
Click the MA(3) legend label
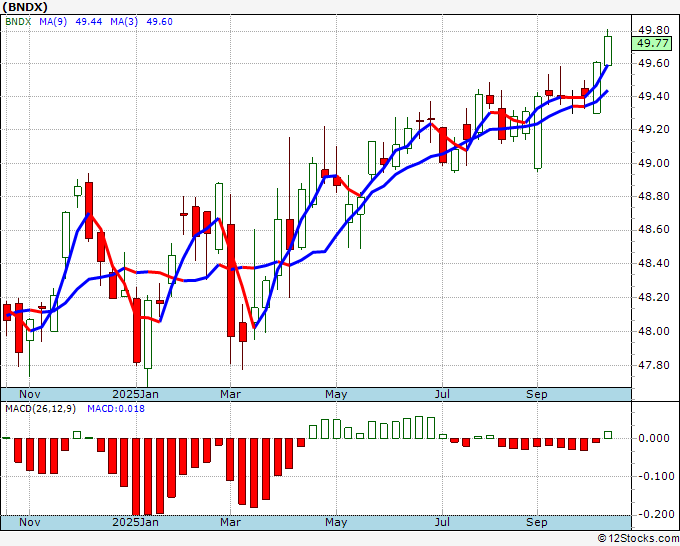click(x=124, y=22)
